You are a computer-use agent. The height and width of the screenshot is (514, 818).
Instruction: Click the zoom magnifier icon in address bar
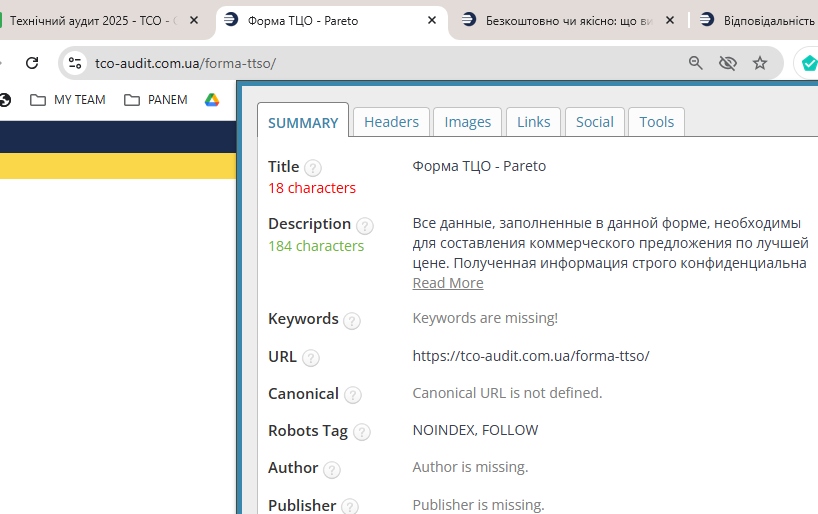(696, 63)
